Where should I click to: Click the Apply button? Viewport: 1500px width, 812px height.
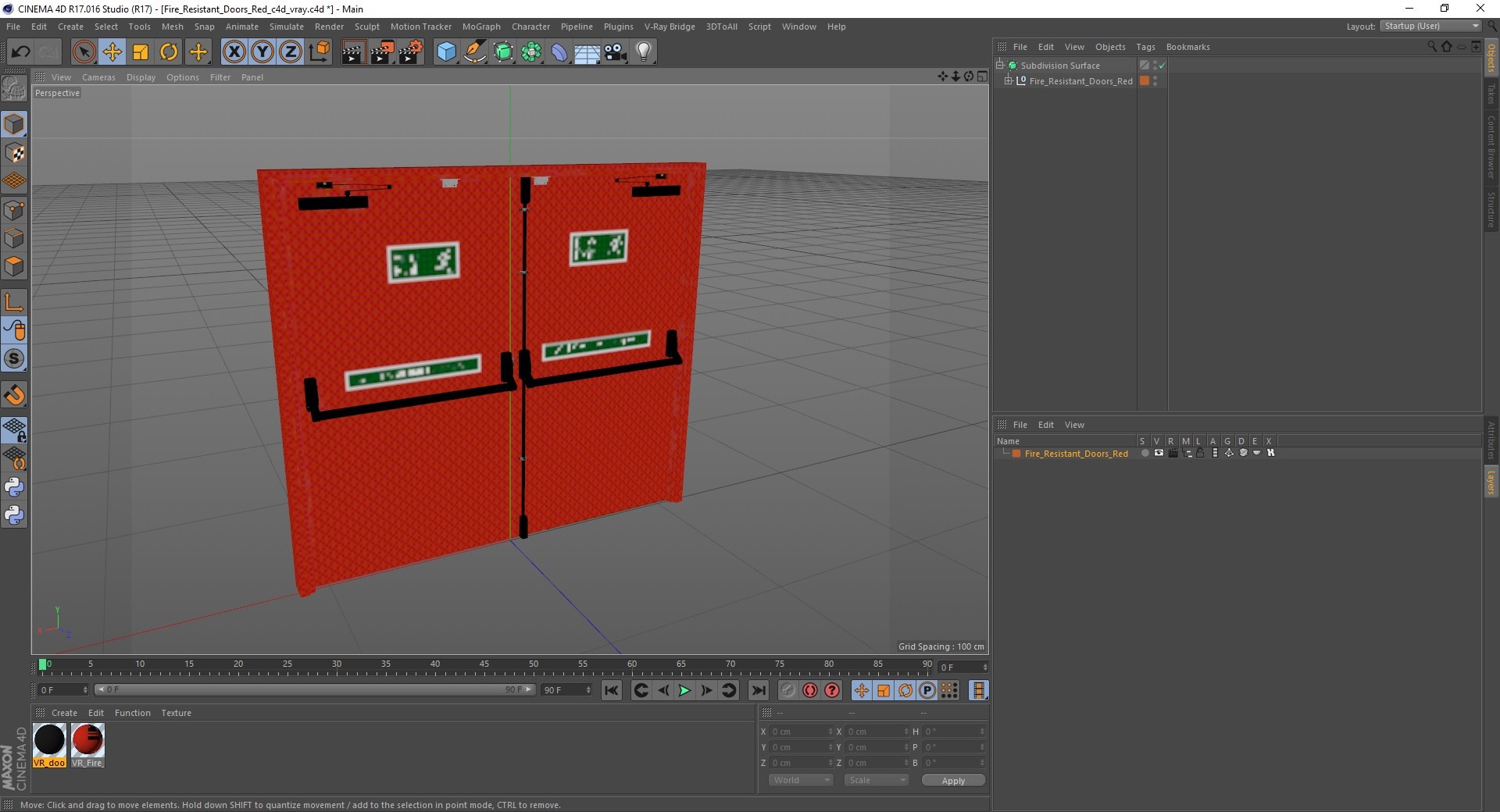click(x=953, y=780)
